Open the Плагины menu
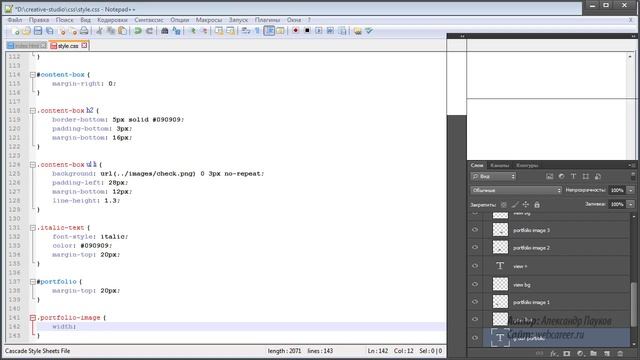The image size is (640, 360). (x=267, y=20)
